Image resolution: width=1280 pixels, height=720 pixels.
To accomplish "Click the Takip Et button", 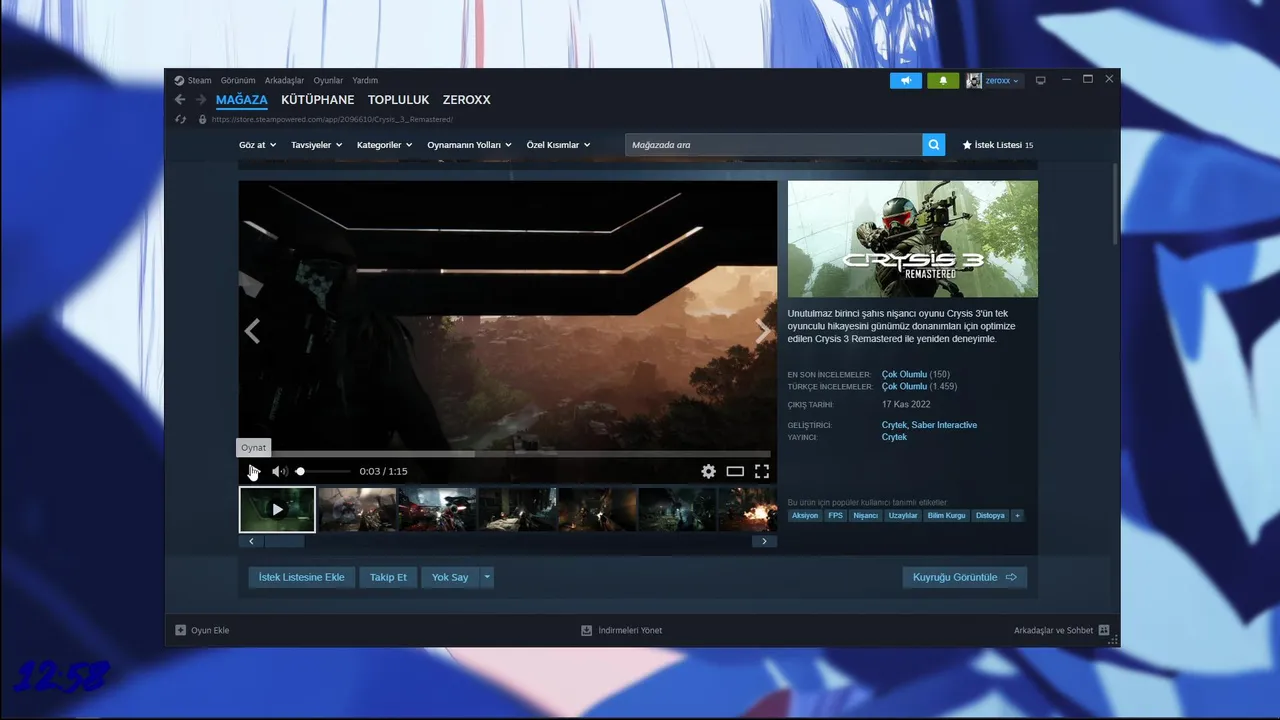I will [x=388, y=577].
